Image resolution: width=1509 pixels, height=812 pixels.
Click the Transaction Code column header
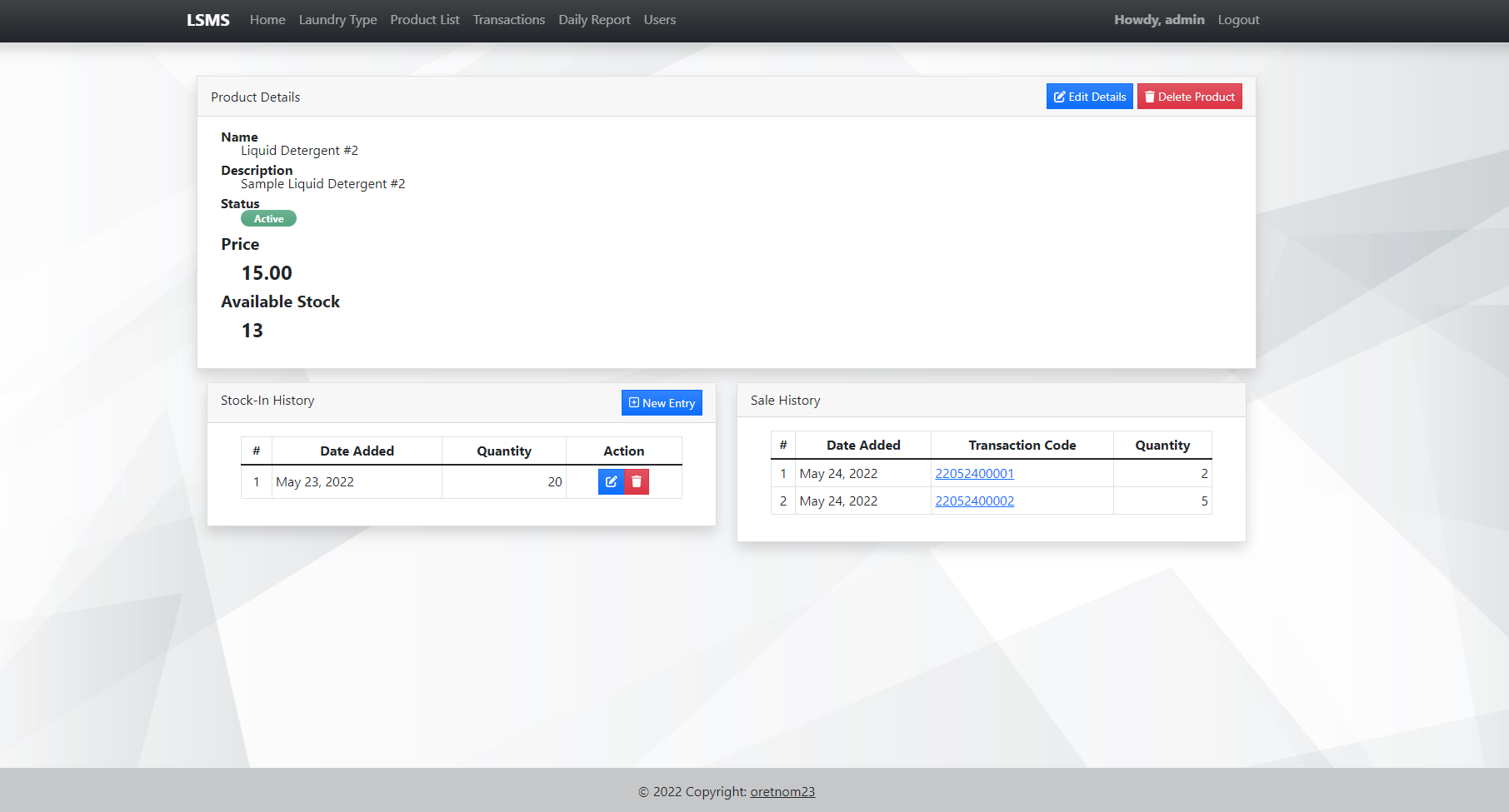tap(1022, 446)
